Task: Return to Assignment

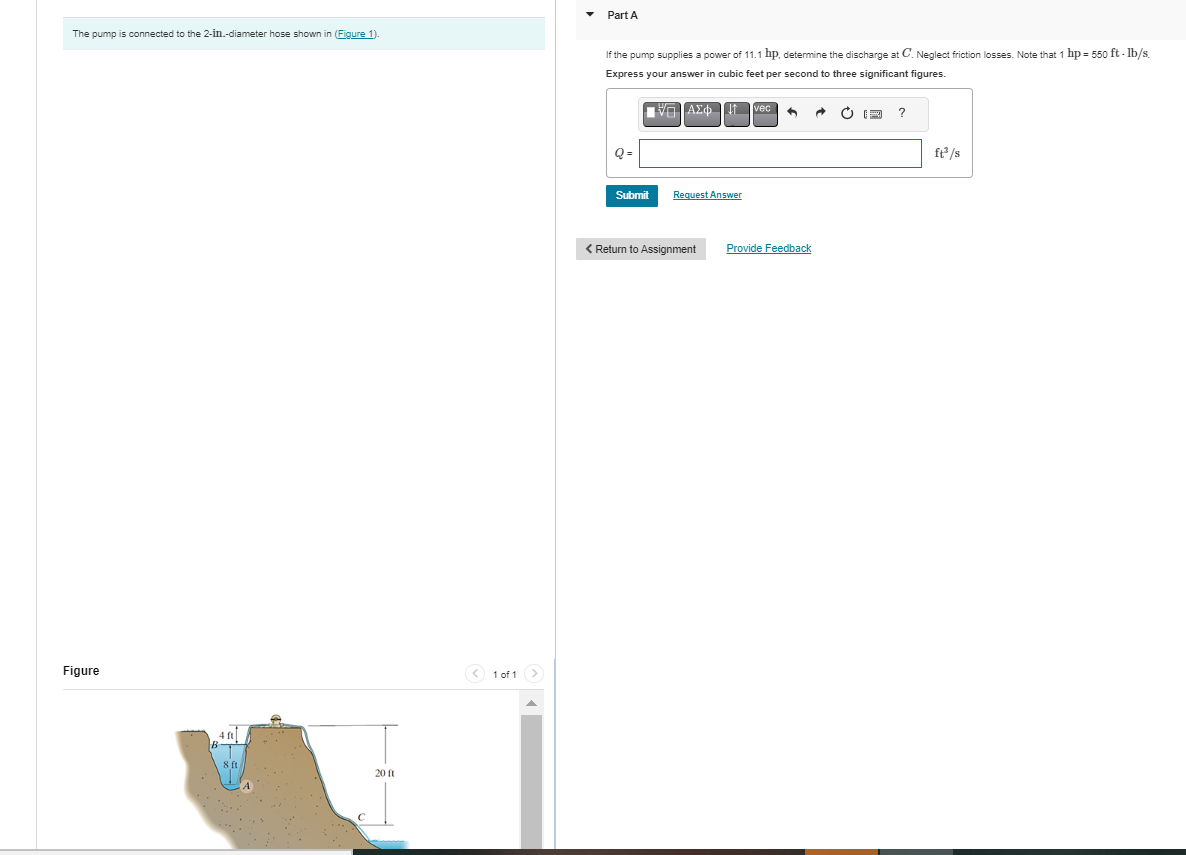Action: coord(641,249)
